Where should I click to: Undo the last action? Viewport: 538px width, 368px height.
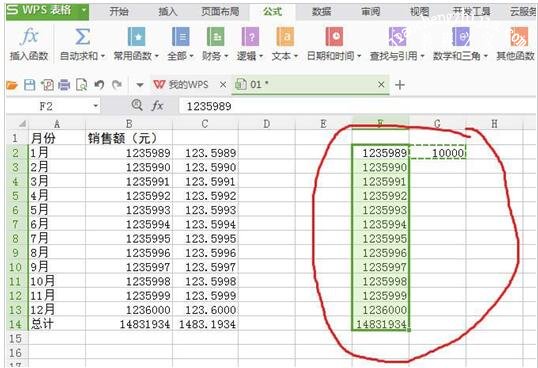coord(99,84)
